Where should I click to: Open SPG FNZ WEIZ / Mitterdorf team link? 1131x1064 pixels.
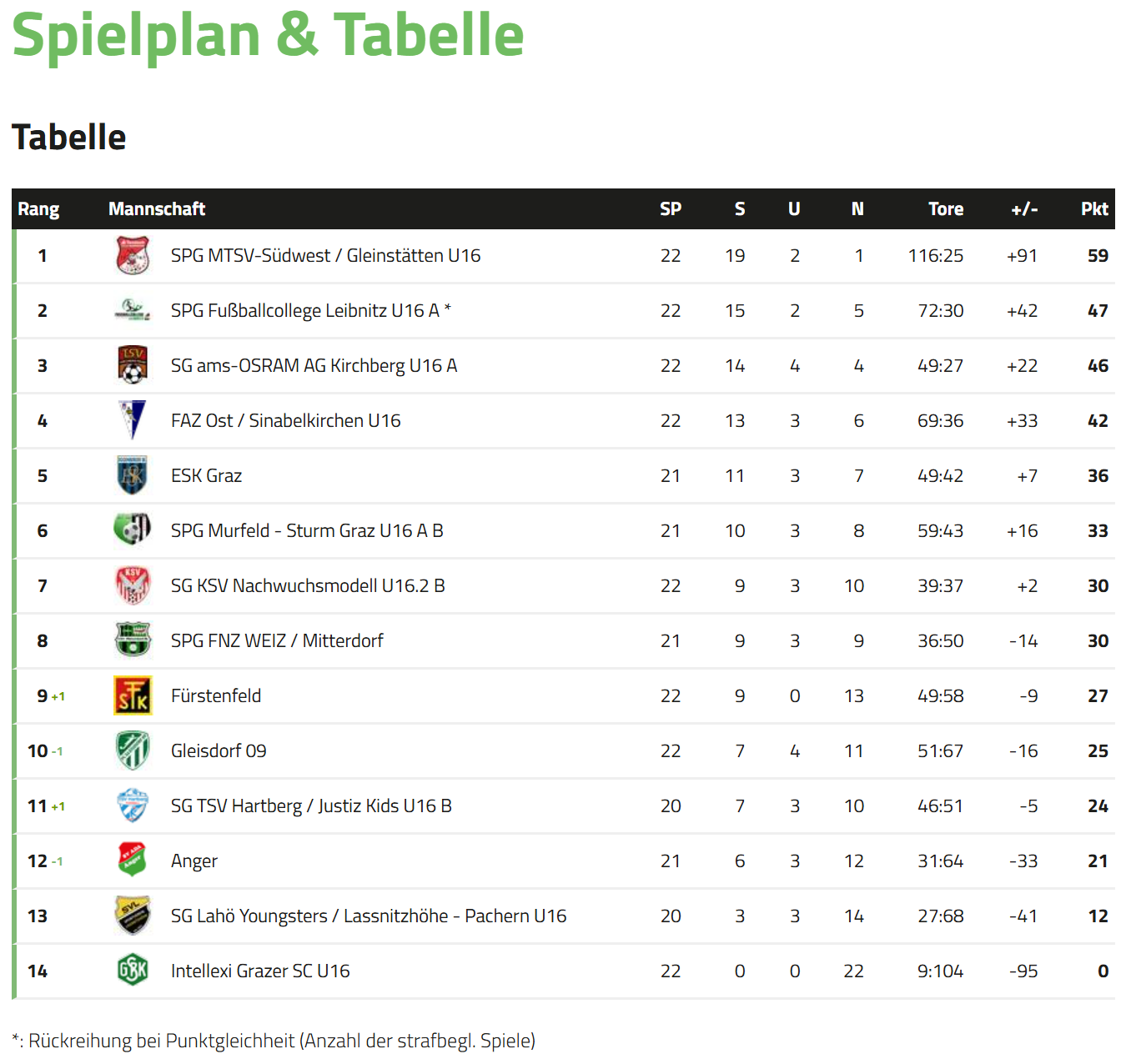[x=277, y=641]
